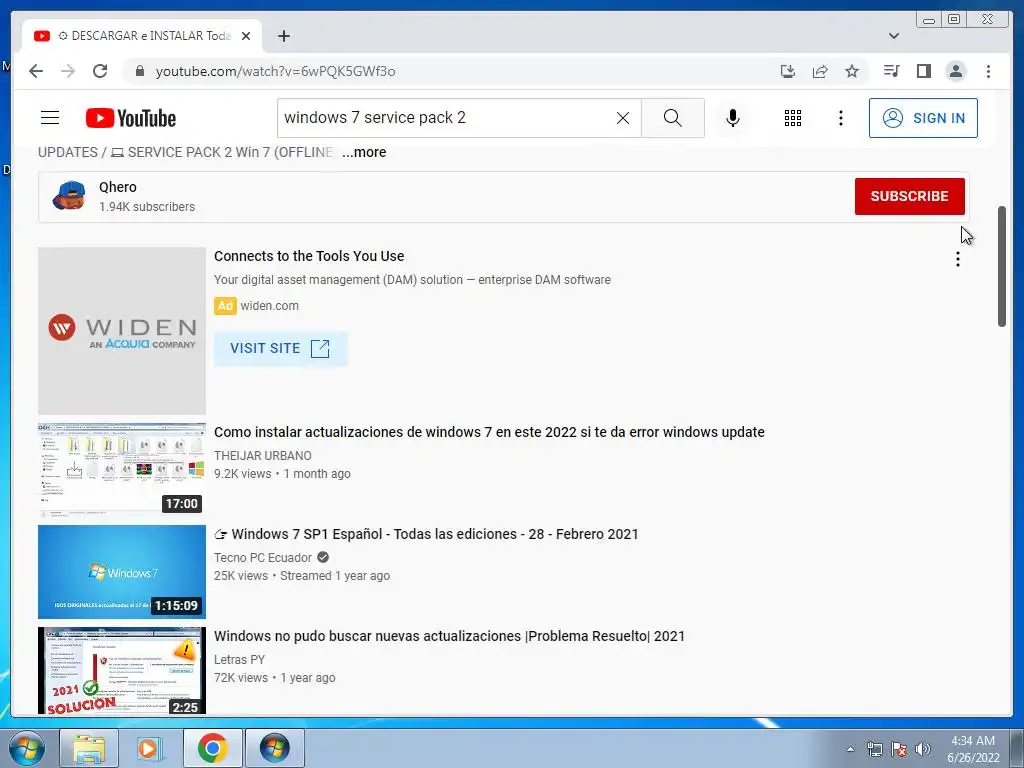View site info via padlock icon
Image resolution: width=1024 pixels, height=768 pixels.
pyautogui.click(x=139, y=71)
